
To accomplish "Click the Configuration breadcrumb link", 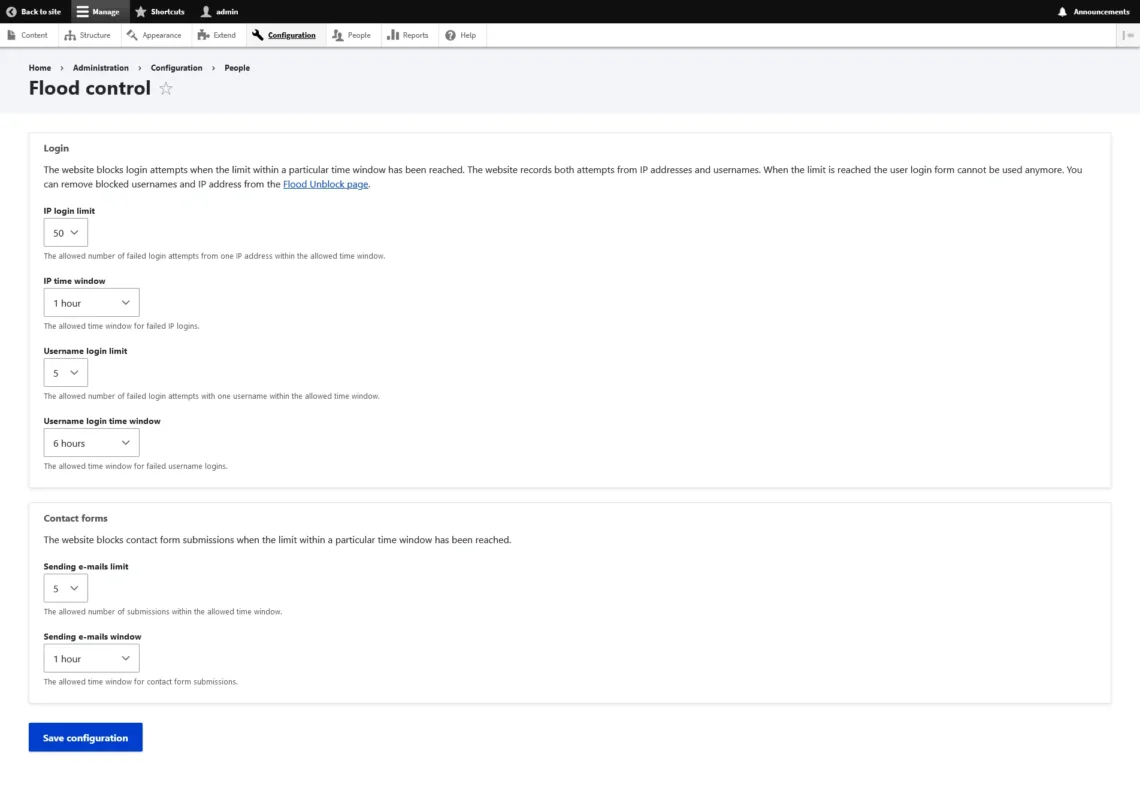I will (x=176, y=68).
